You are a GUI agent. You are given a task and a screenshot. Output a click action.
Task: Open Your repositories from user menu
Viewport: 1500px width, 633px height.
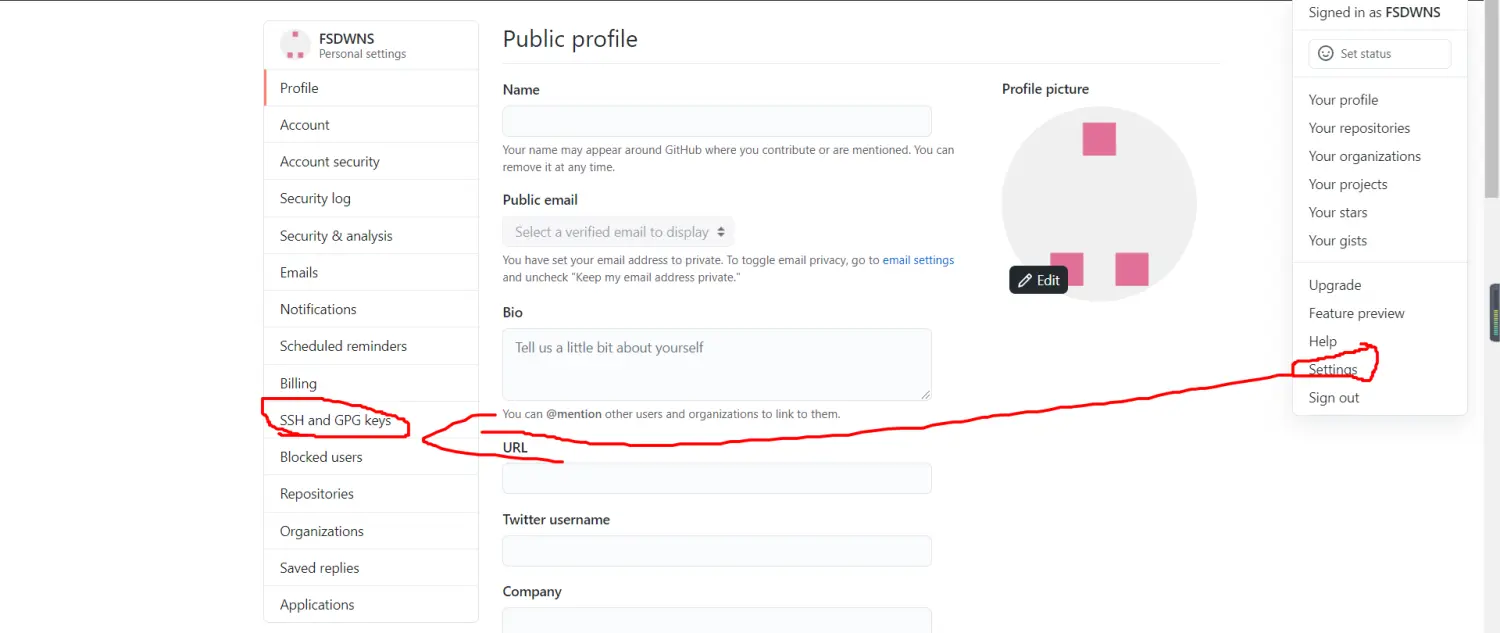[x=1359, y=128]
